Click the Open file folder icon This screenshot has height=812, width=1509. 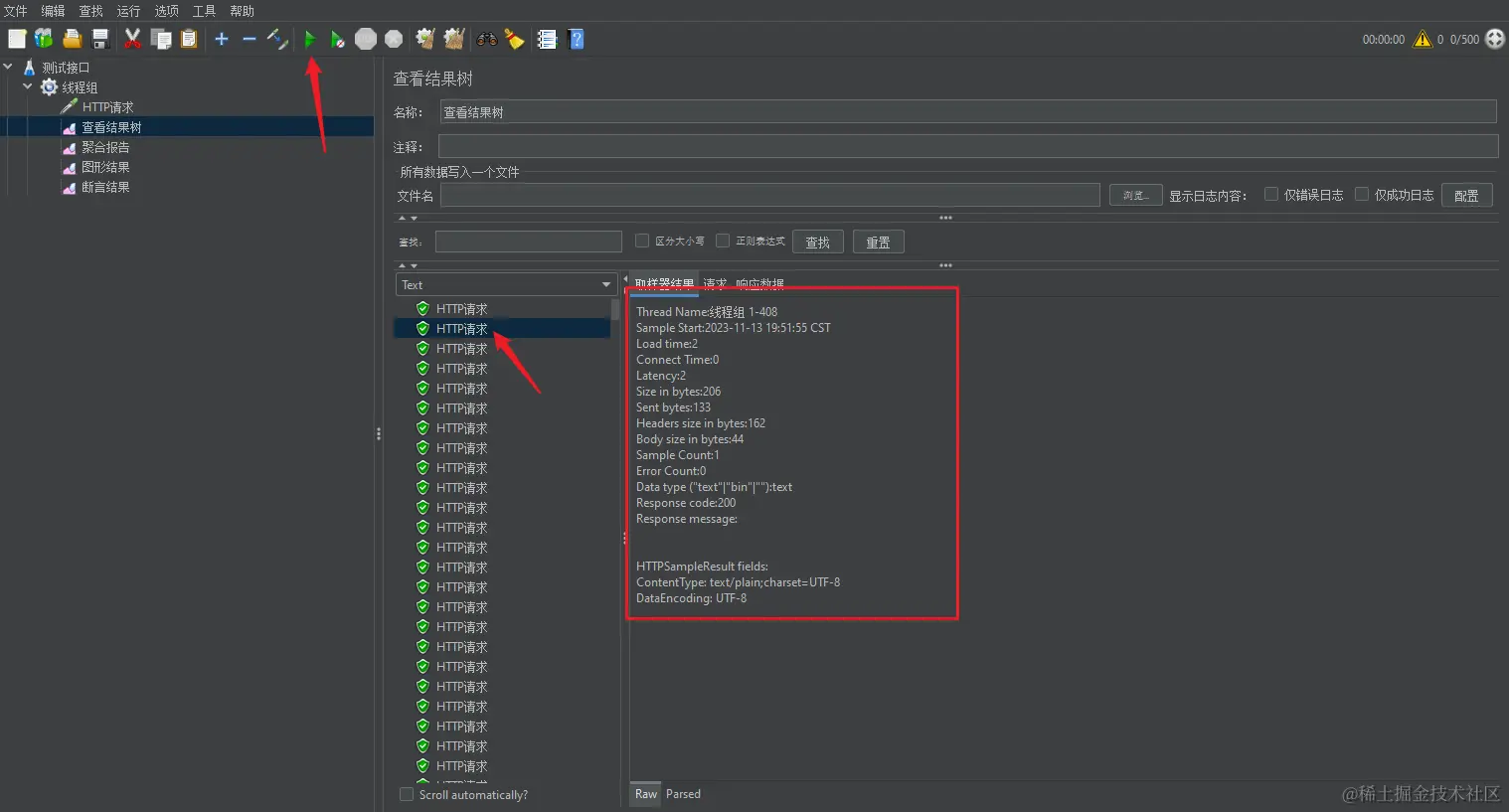(x=72, y=39)
